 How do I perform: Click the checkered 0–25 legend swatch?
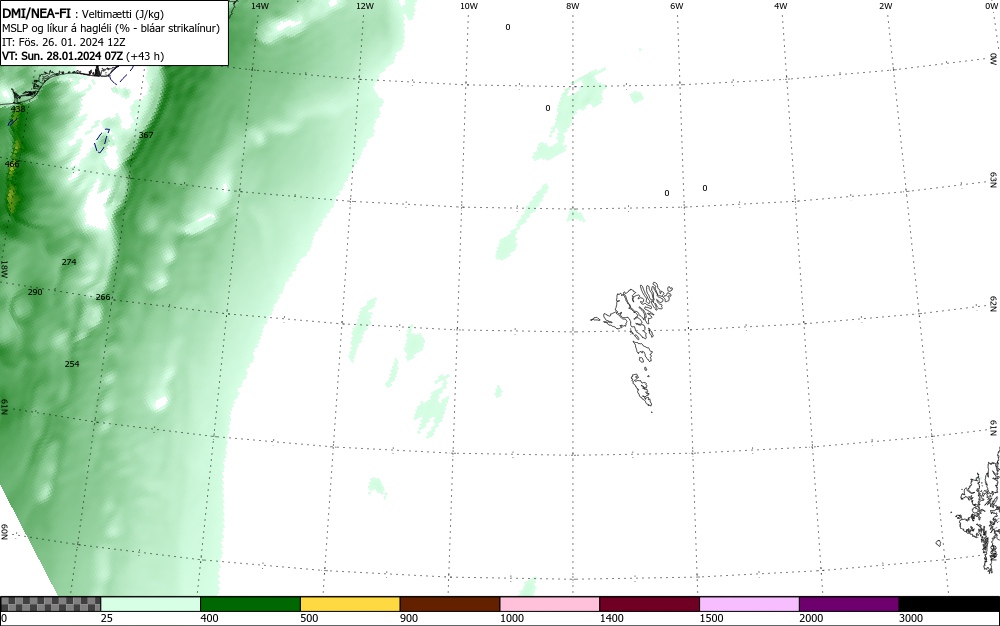pyautogui.click(x=50, y=604)
